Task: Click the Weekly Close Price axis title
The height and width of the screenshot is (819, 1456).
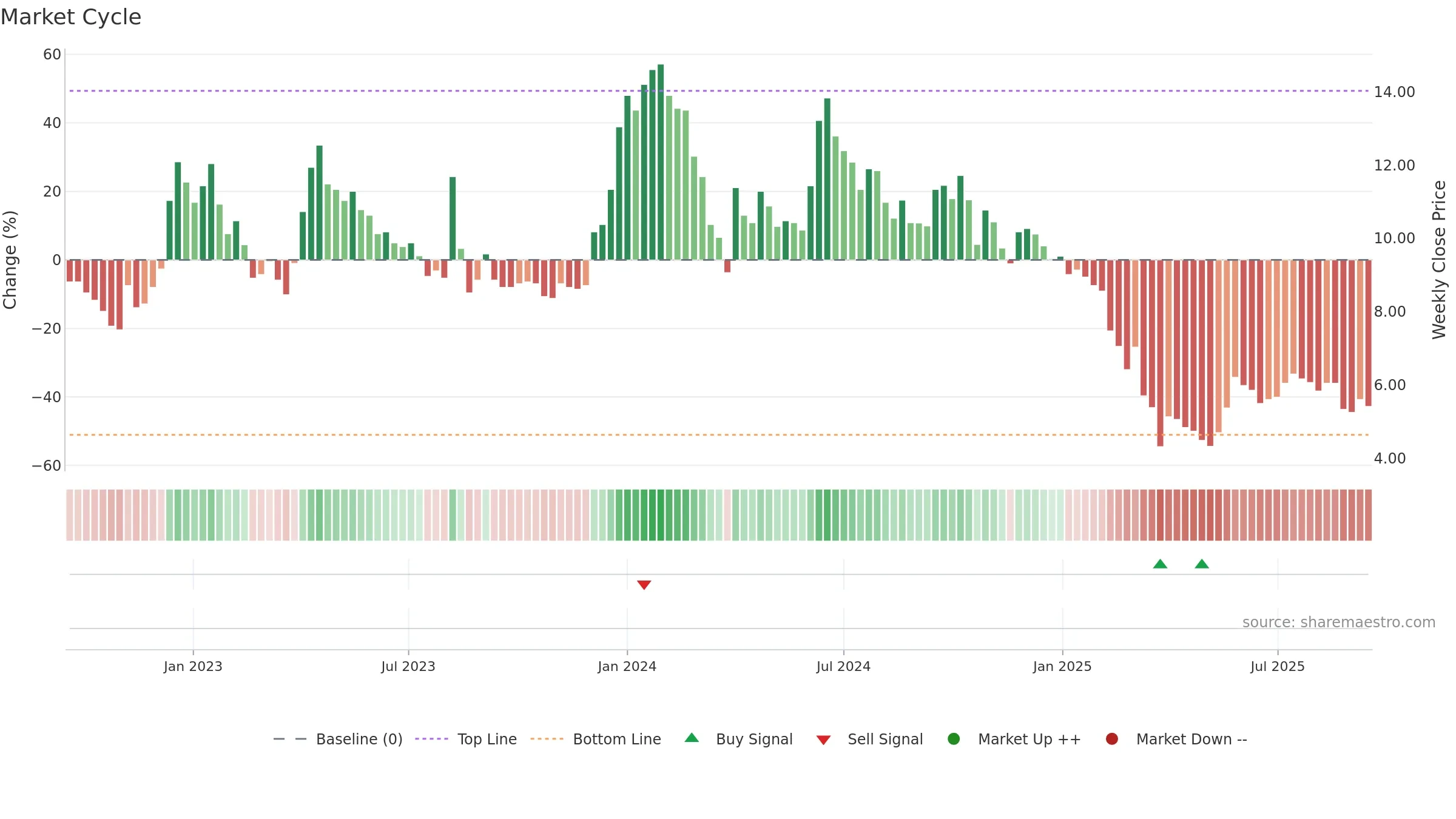Action: pos(1439,260)
